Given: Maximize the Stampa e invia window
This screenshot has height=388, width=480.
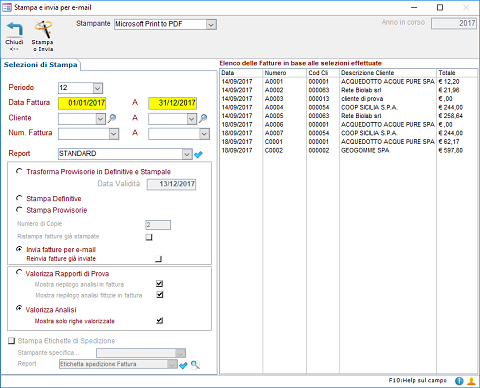Looking at the screenshot, I should (x=440, y=7).
